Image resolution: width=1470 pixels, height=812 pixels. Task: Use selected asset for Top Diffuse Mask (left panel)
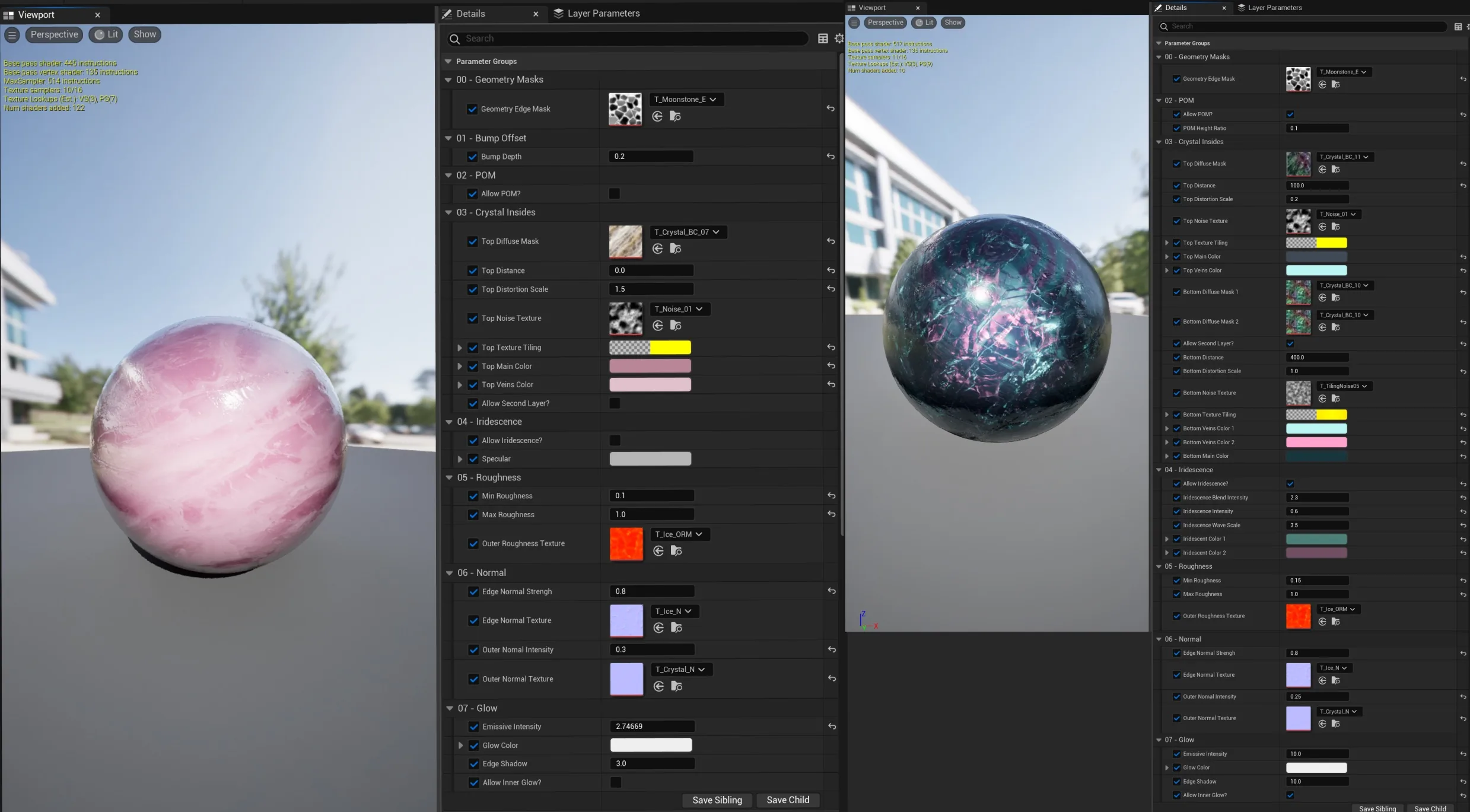tap(657, 249)
